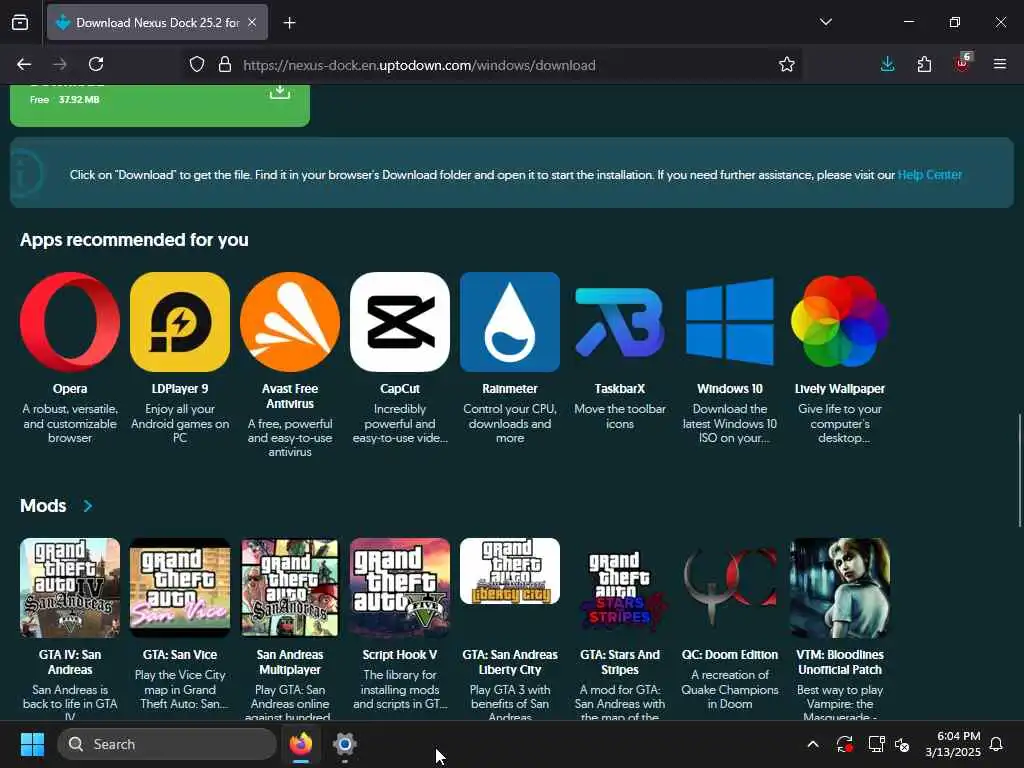The height and width of the screenshot is (768, 1024).
Task: Bookmark this page with the star icon
Action: tap(786, 64)
